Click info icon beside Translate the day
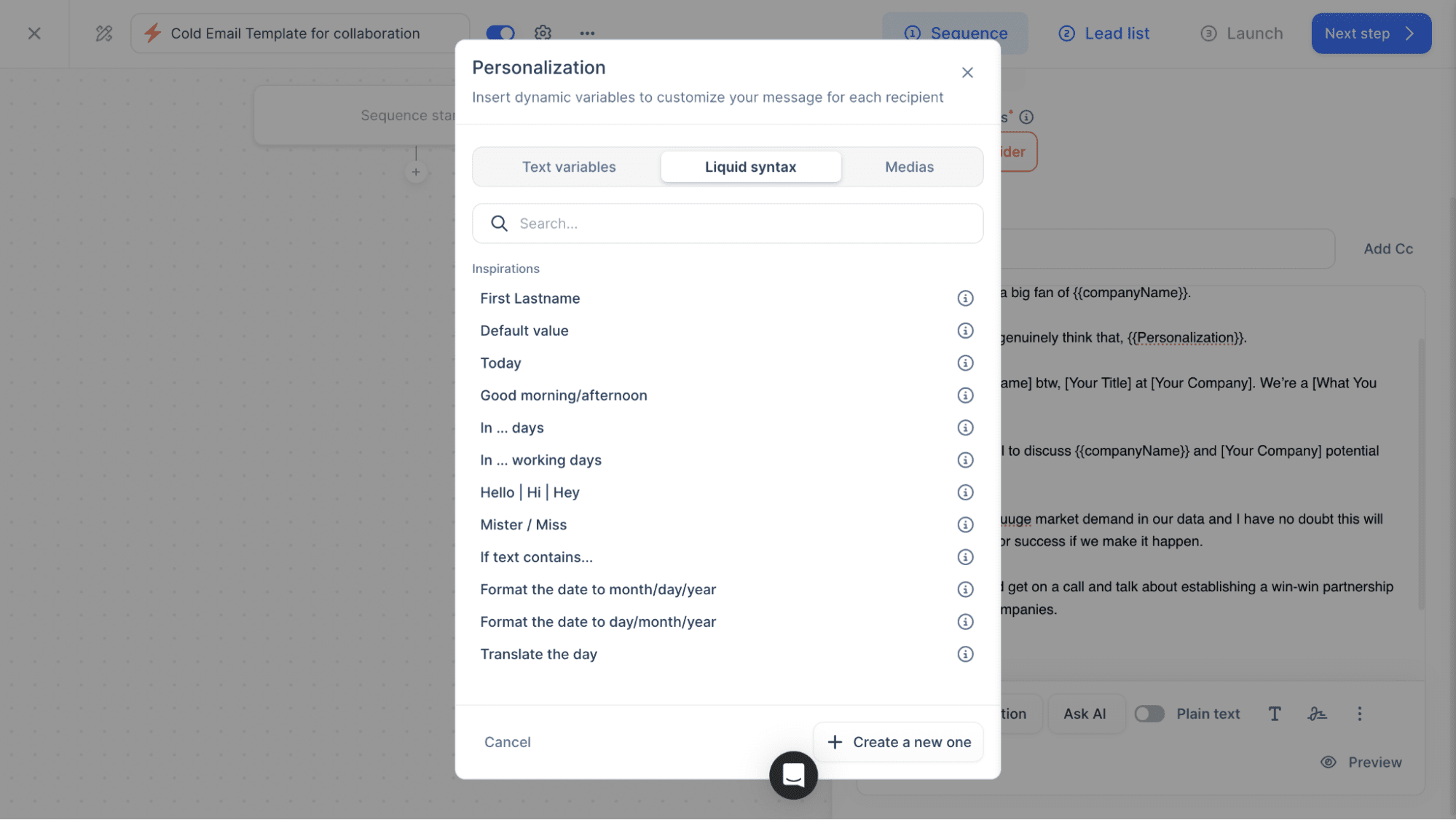Image resolution: width=1456 pixels, height=820 pixels. click(965, 654)
